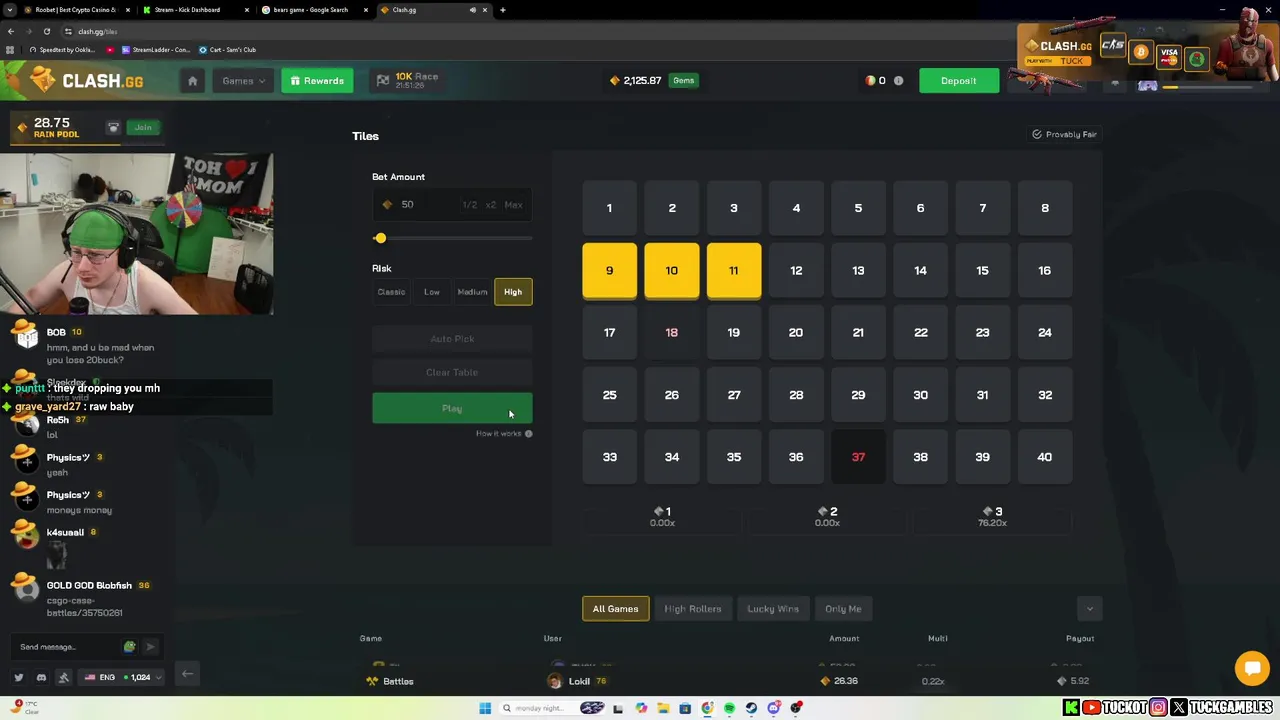Click the Gems currency badge

(684, 81)
